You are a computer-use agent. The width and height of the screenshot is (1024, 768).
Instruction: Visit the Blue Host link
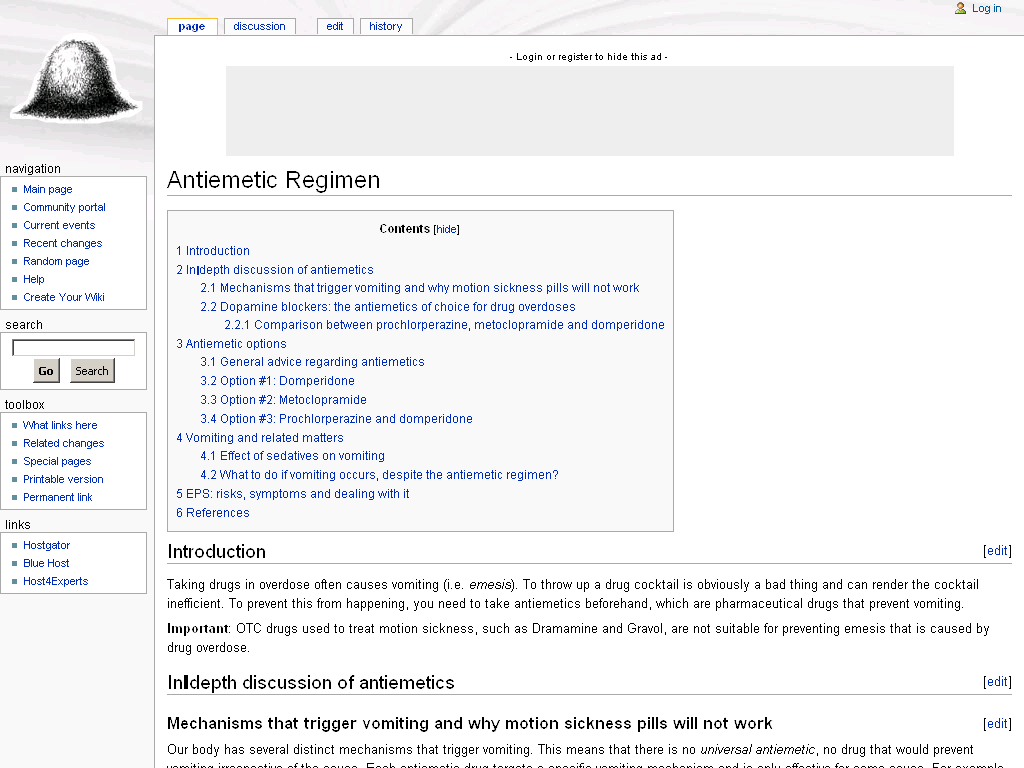(46, 563)
